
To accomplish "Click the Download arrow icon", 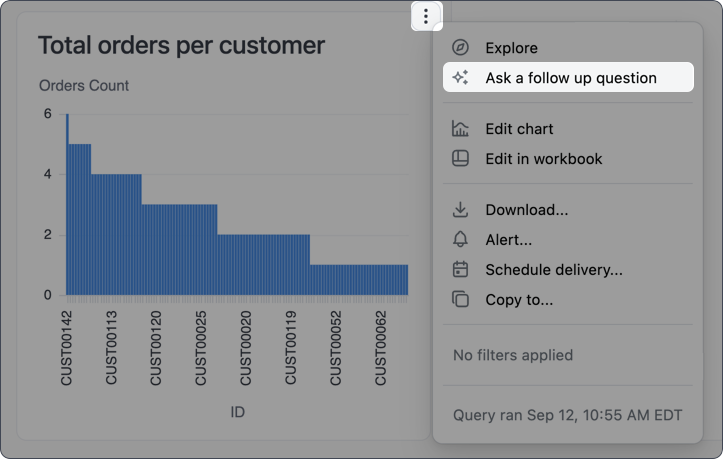I will 460,211.
